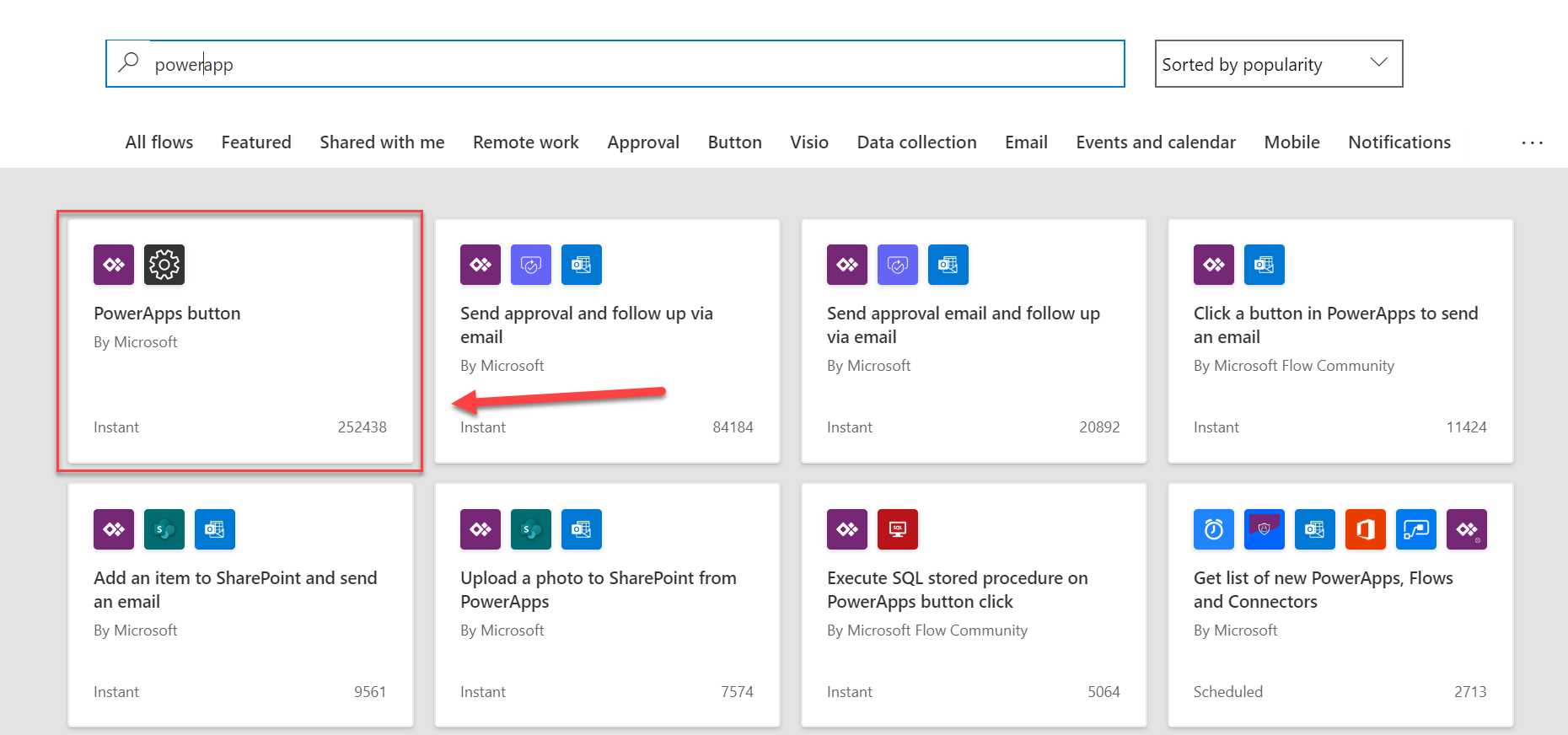Open 'Upload a photo to SharePoint from PowerApps' template
Image resolution: width=1568 pixels, height=735 pixels.
599,590
